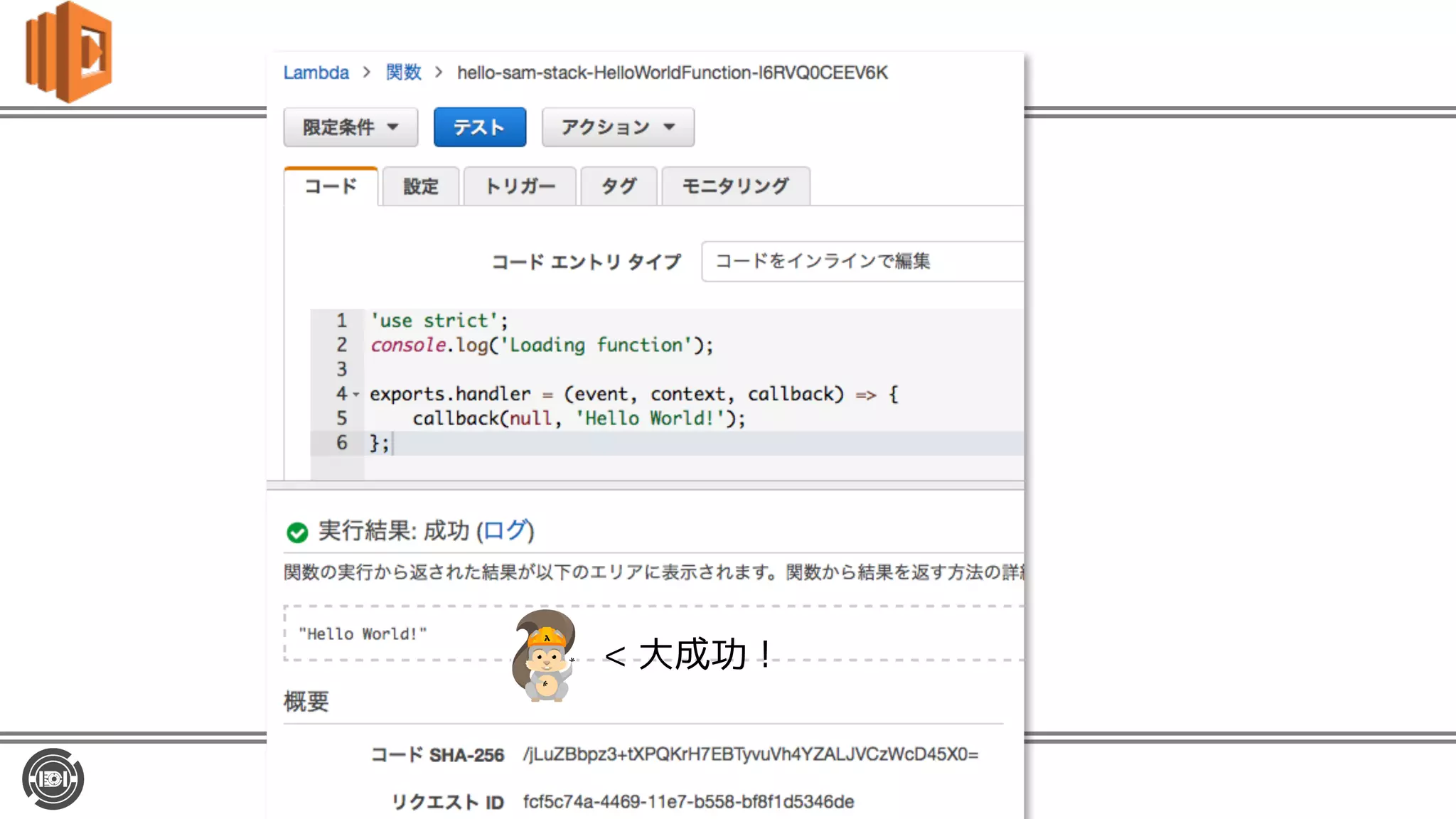Click the caret arrow on 限定条件 button
Screen dimensions: 1456x819
tap(392, 127)
